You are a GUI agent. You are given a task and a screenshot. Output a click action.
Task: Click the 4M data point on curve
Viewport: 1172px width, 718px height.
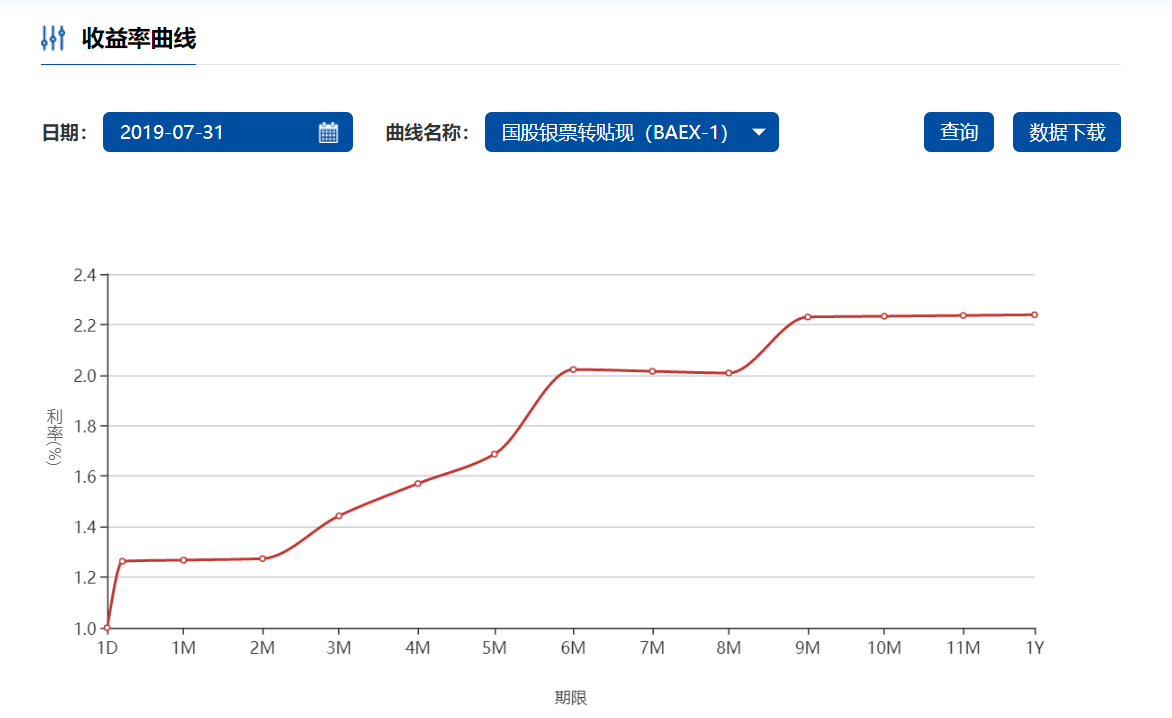pyautogui.click(x=418, y=483)
